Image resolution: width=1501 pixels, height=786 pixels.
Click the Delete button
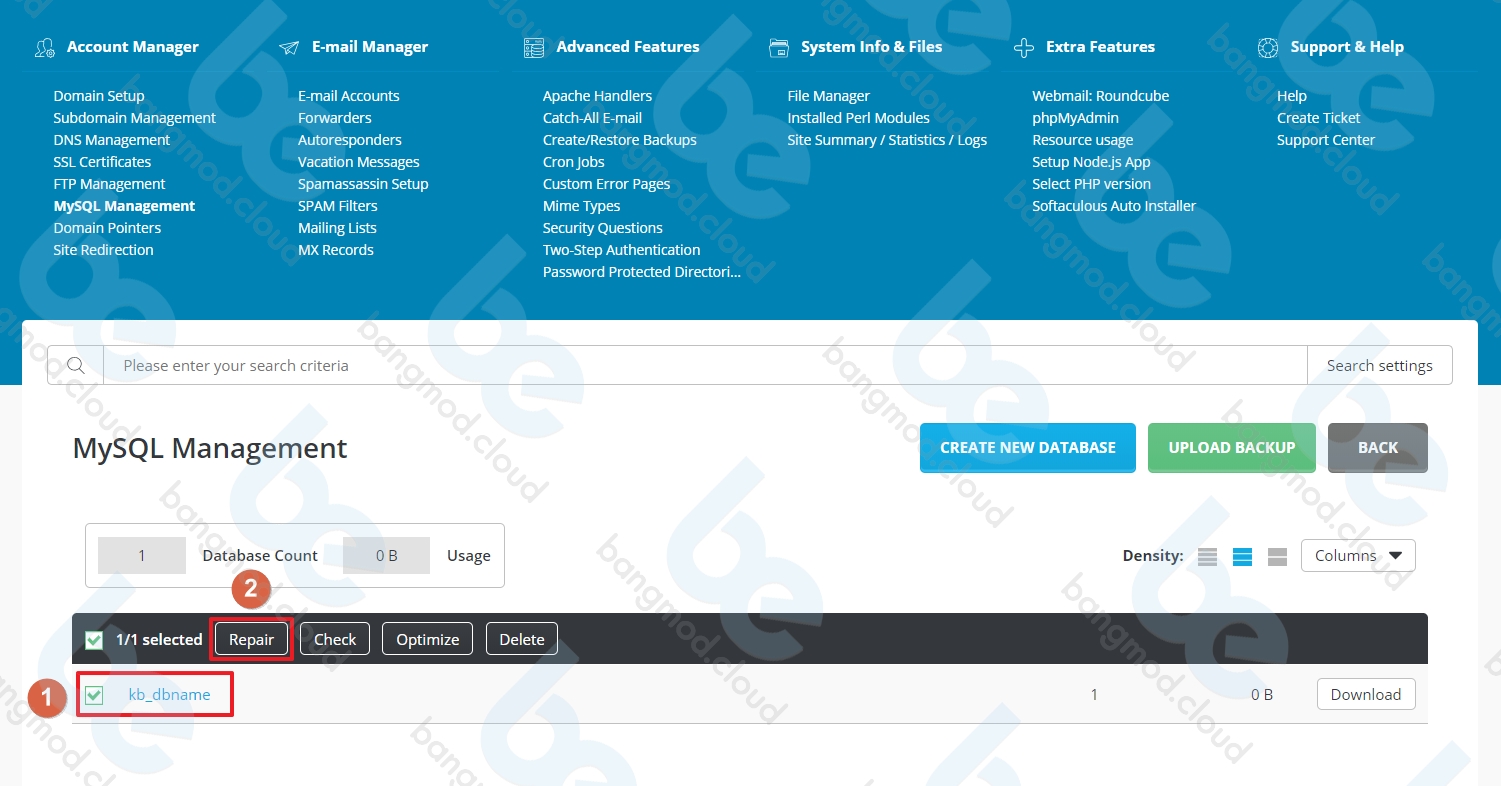522,639
